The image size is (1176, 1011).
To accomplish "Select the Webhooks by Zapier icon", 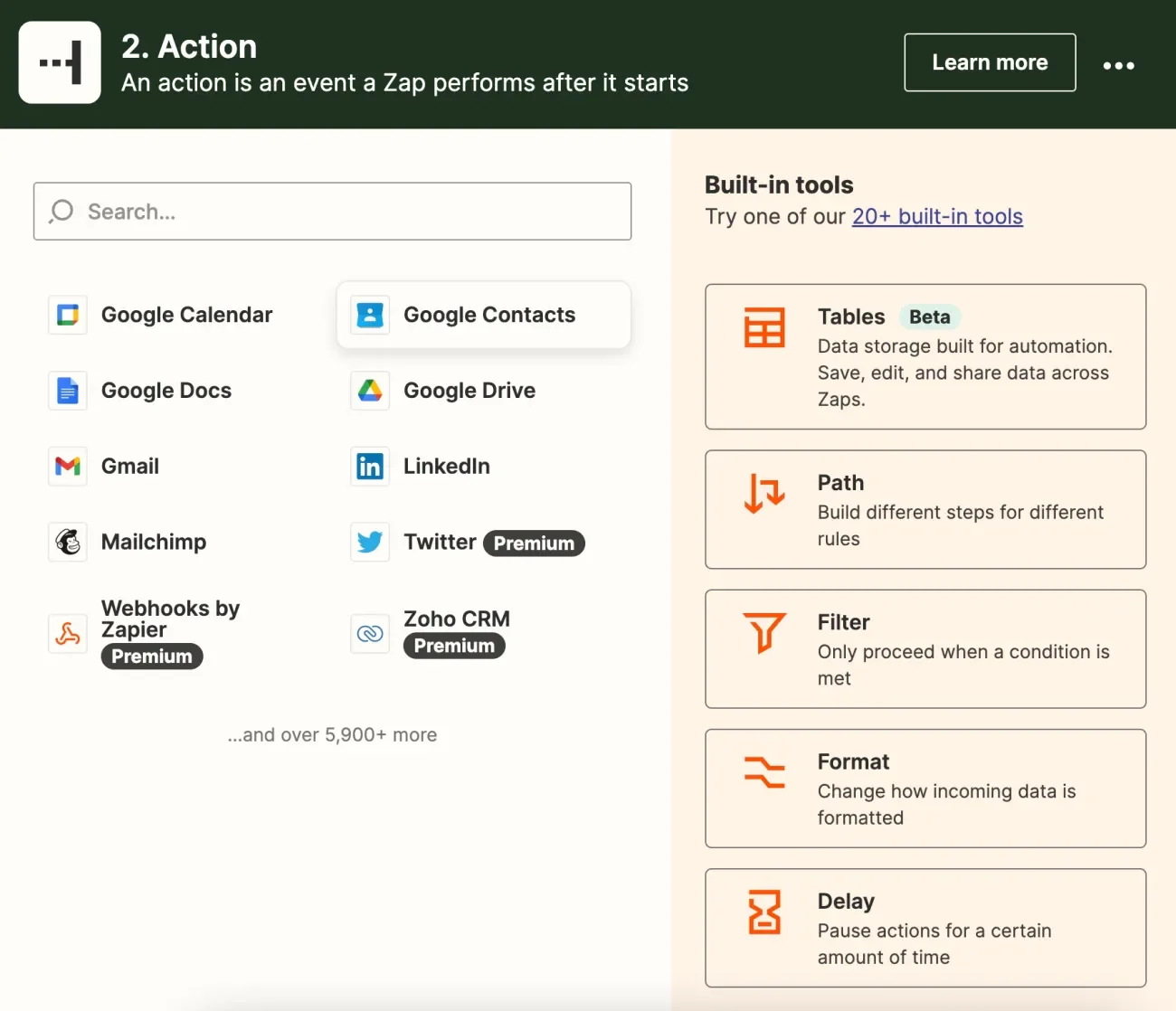I will pyautogui.click(x=68, y=633).
